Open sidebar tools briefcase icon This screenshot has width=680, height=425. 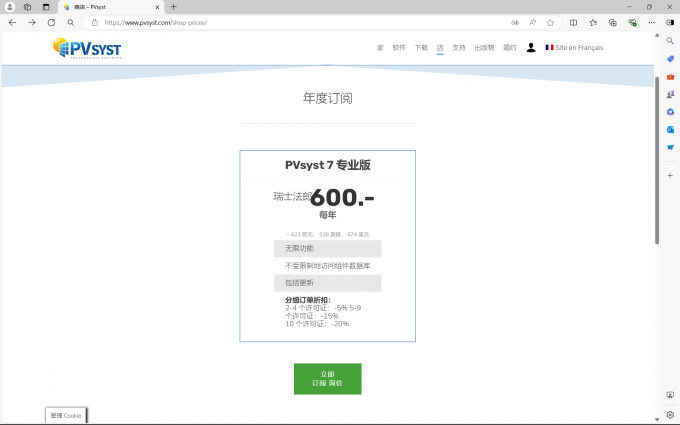(x=670, y=76)
